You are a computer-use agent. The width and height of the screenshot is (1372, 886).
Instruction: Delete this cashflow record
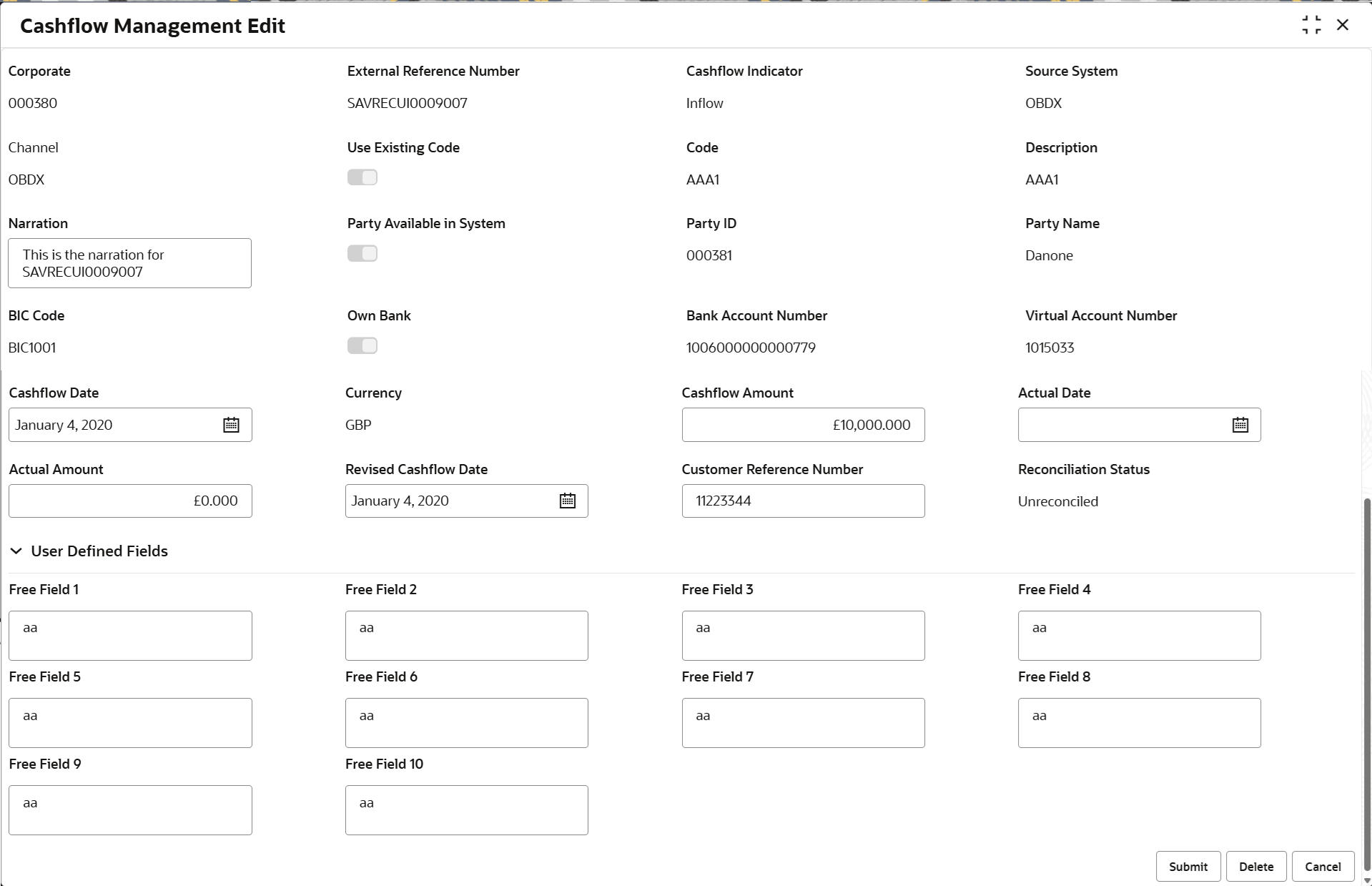[1256, 866]
